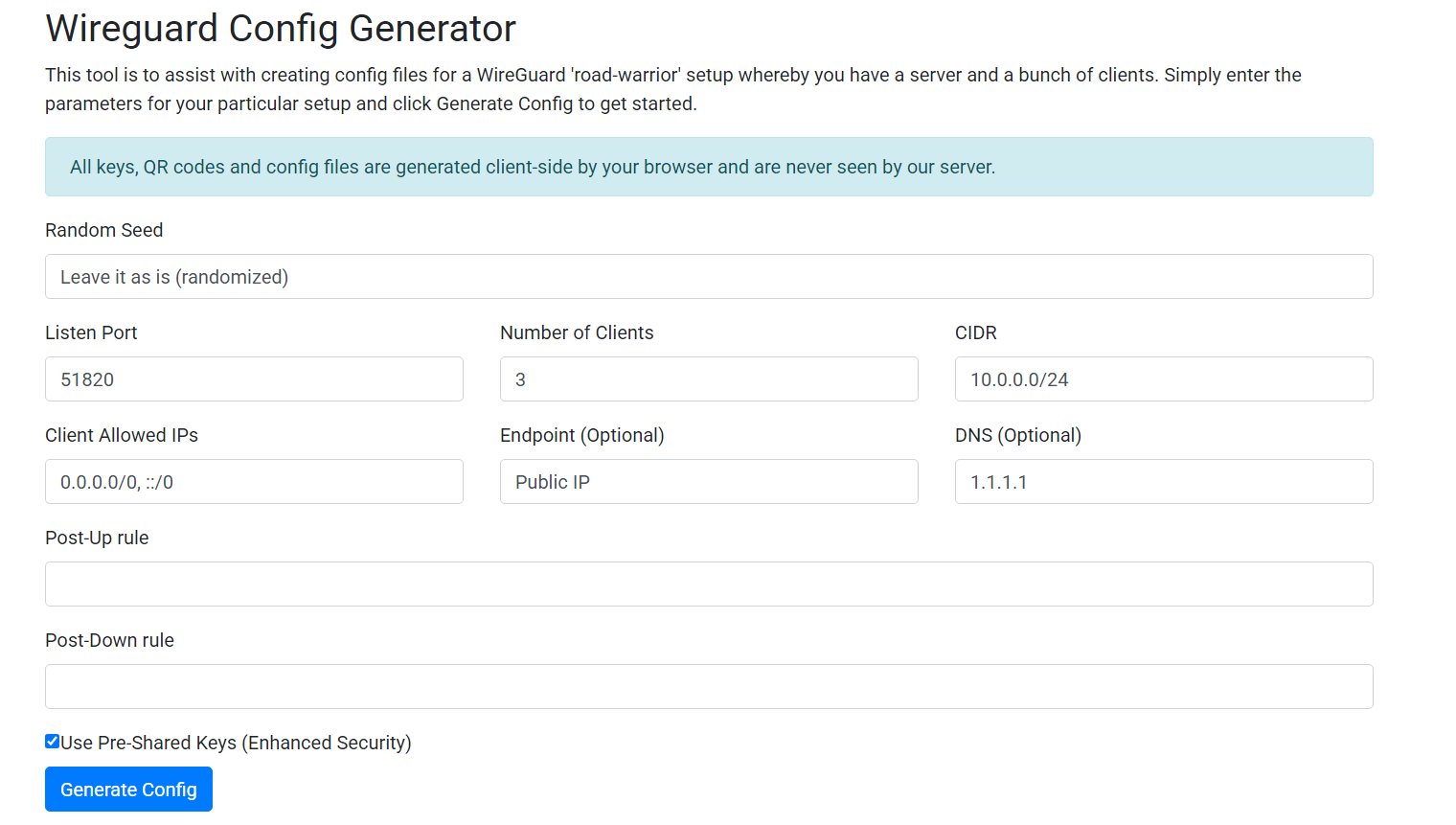The image size is (1456, 825).
Task: Click the "Endpoint (Optional)" label text
Action: pyautogui.click(x=581, y=435)
